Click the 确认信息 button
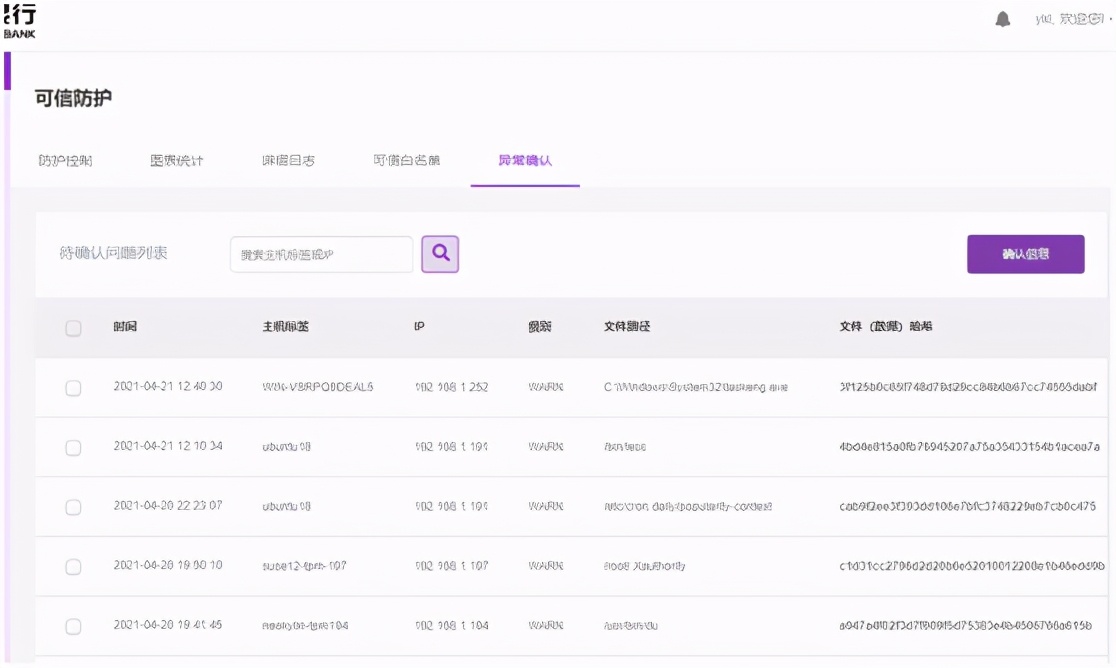 [1025, 254]
